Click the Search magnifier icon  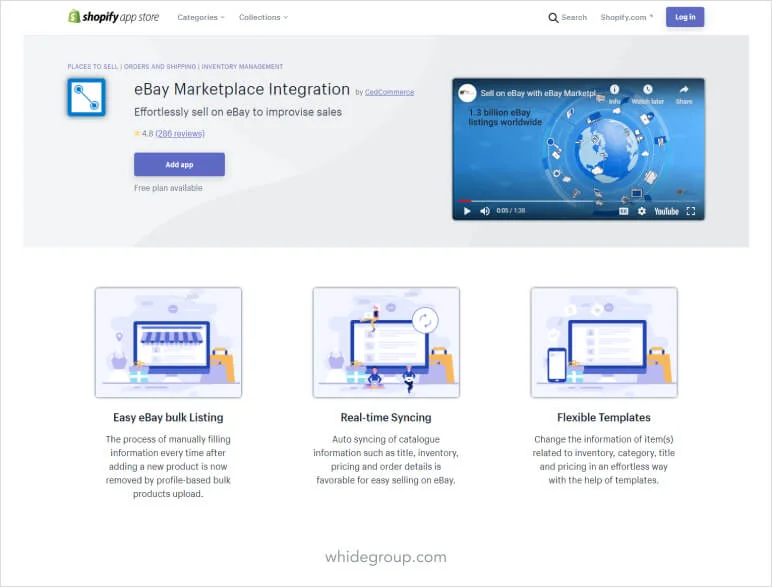(x=553, y=18)
